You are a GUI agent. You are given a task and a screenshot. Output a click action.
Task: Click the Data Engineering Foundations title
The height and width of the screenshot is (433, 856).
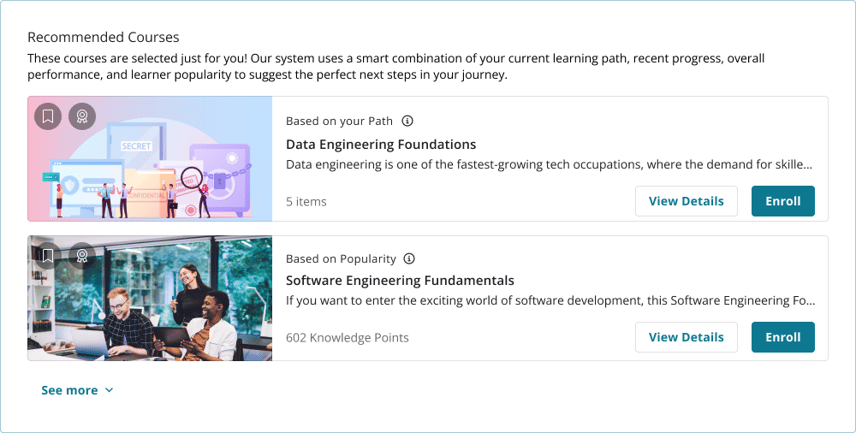point(381,144)
